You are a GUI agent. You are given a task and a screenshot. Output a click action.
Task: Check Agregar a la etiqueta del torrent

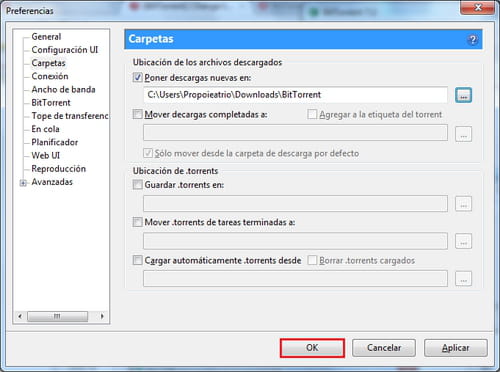tap(312, 114)
